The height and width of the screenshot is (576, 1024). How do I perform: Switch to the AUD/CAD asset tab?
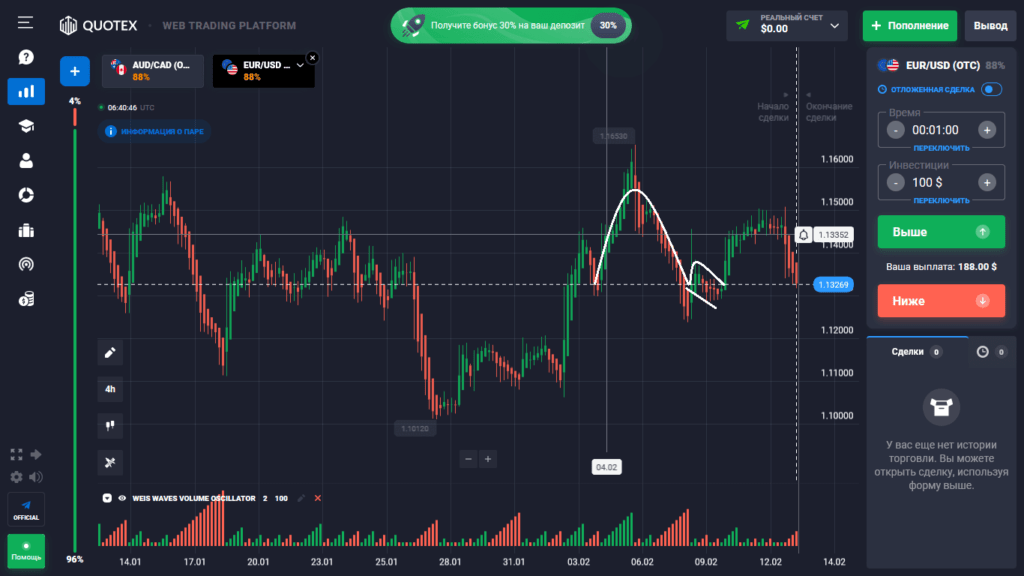(152, 71)
